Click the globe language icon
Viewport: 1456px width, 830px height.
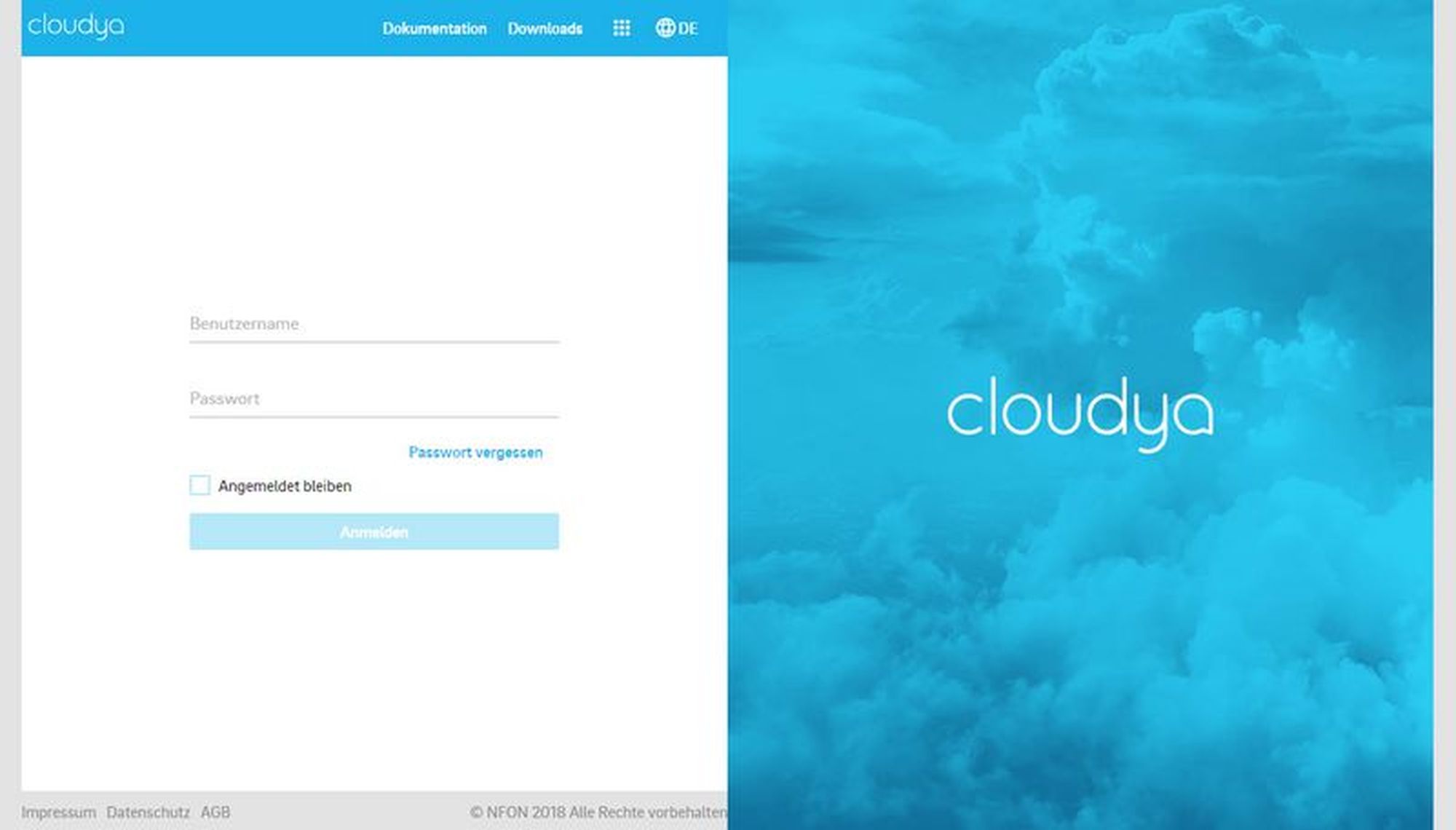(665, 28)
